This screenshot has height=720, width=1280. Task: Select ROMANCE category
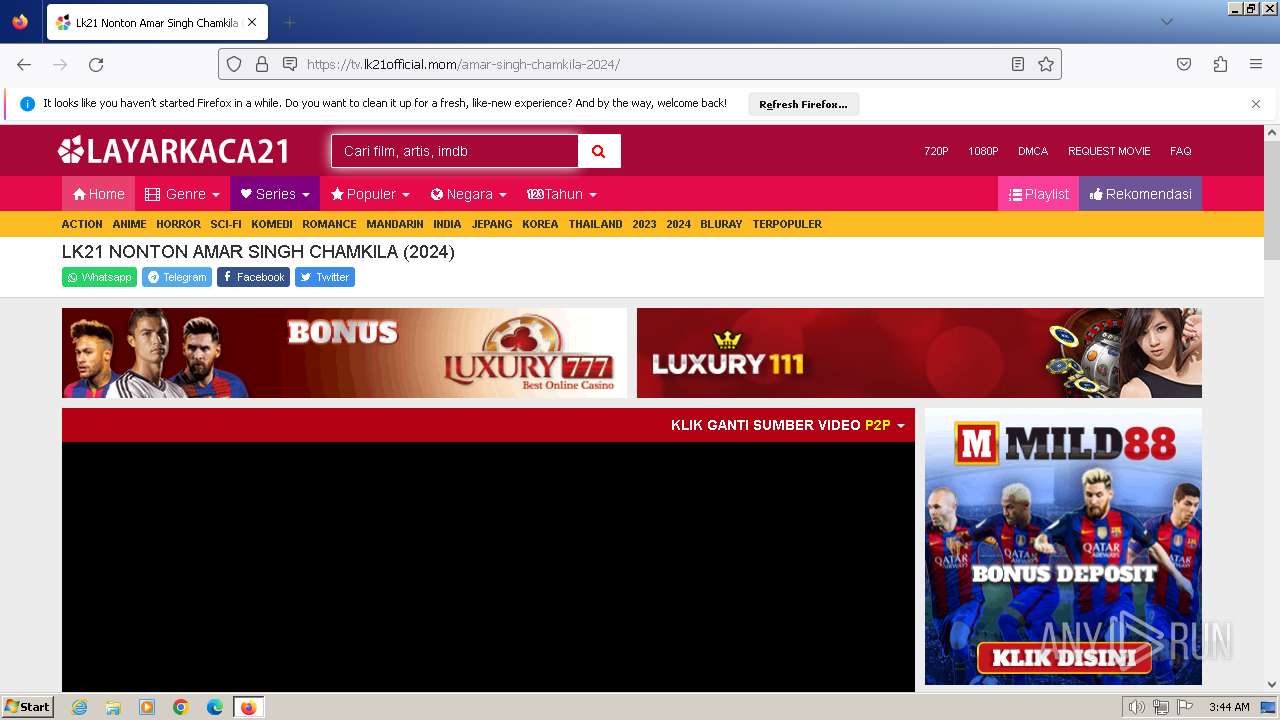(x=329, y=224)
